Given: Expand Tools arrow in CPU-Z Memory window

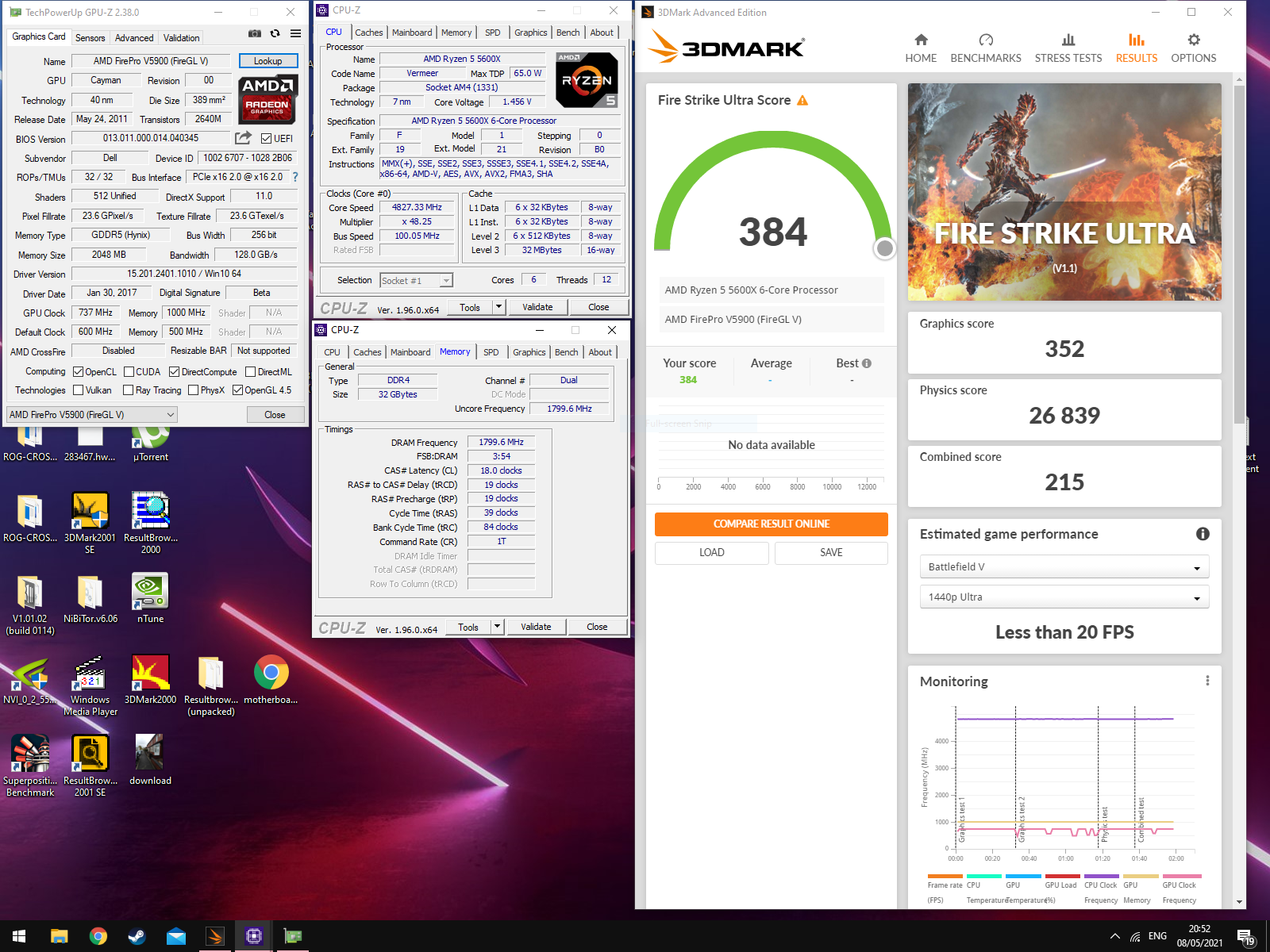Looking at the screenshot, I should coord(497,627).
